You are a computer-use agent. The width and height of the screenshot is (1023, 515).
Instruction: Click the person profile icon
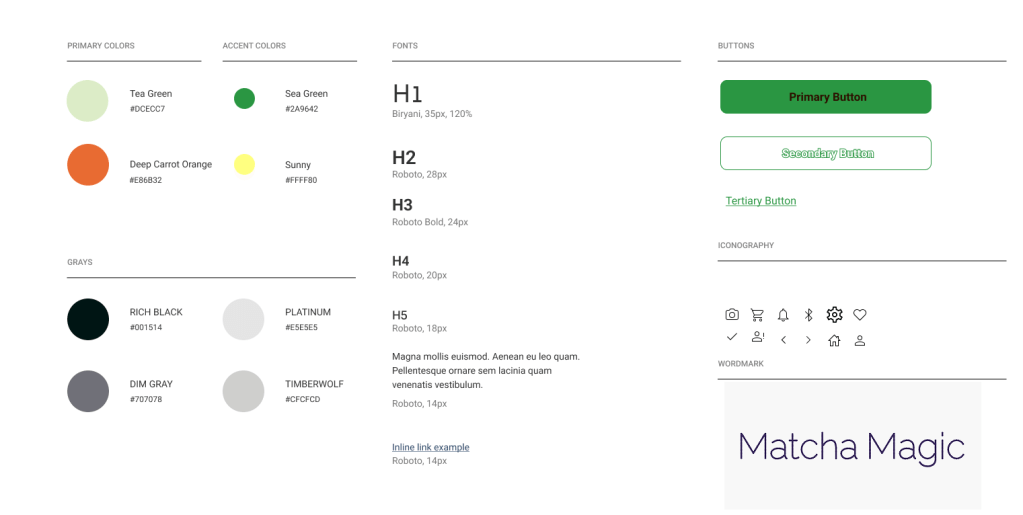pos(860,340)
